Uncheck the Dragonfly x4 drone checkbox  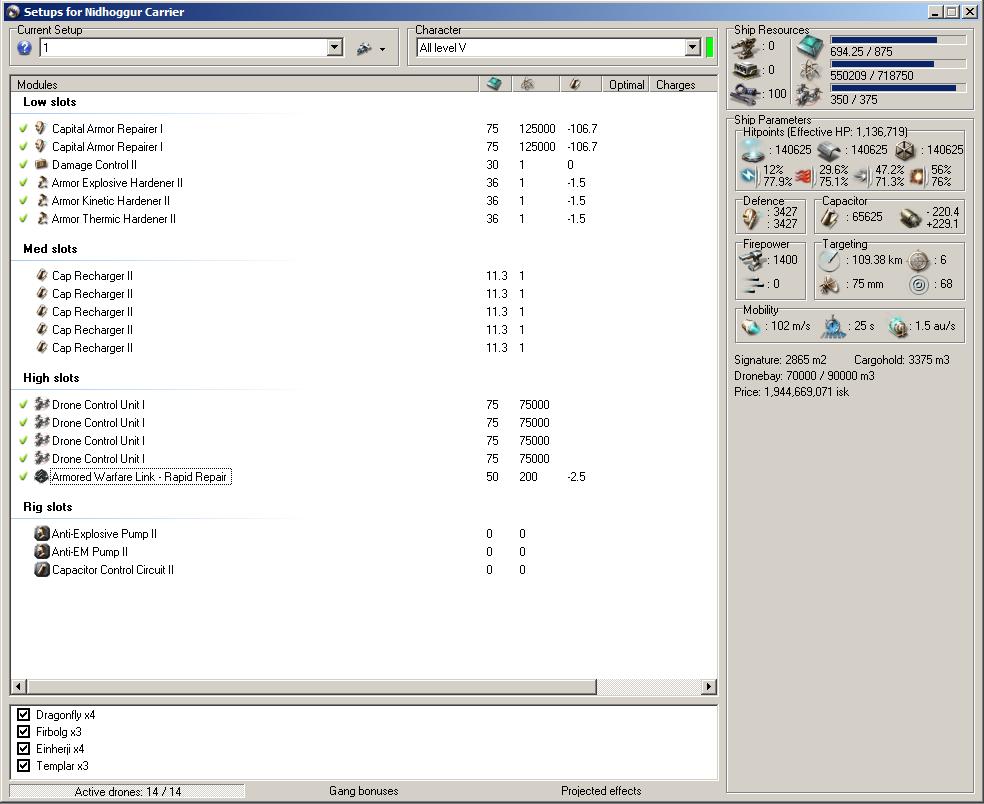[x=24, y=714]
